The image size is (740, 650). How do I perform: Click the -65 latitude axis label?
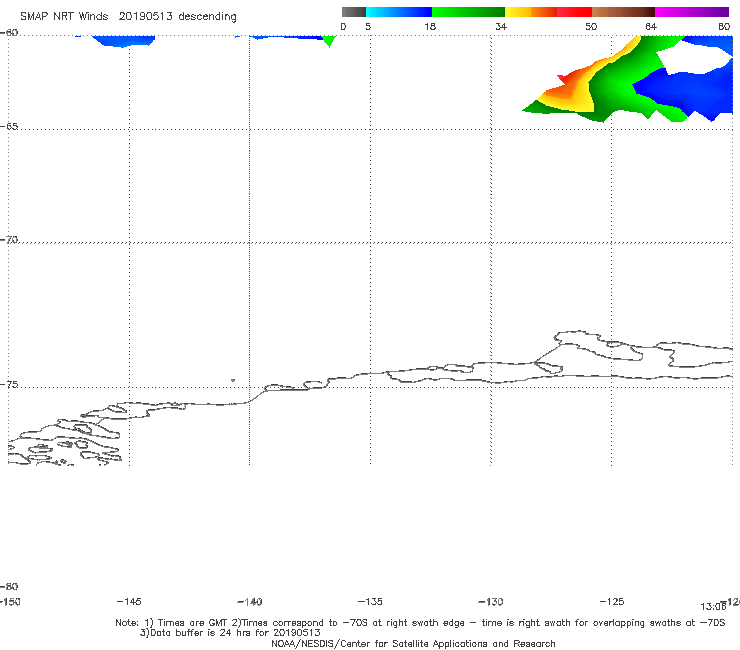pos(9,127)
